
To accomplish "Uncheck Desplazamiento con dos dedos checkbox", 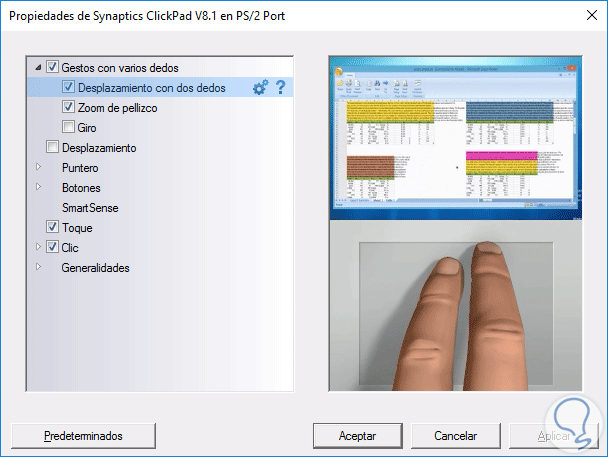I will pyautogui.click(x=68, y=87).
